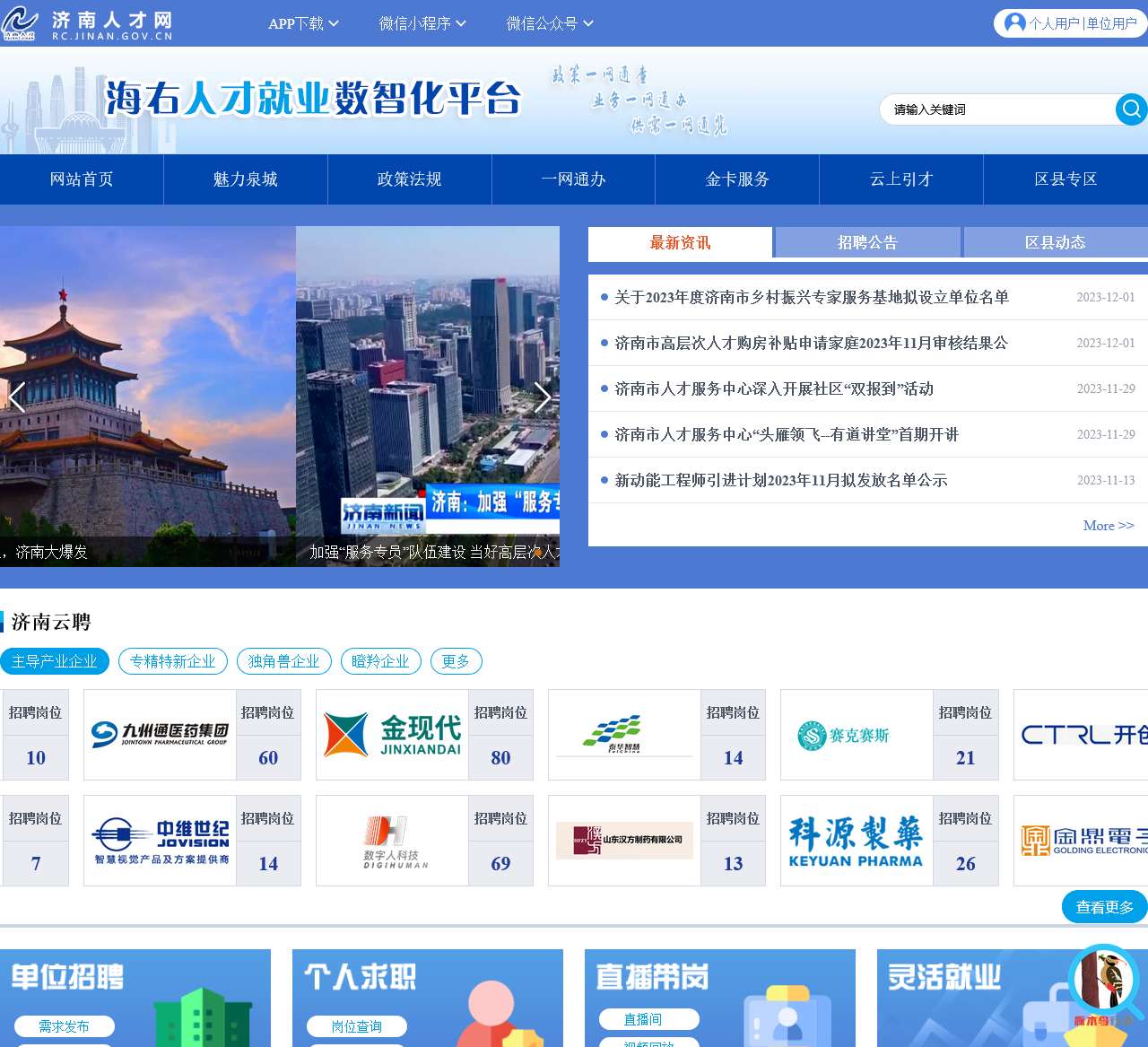Click the 科源制药 KEYUAN PHARMA logo
Image resolution: width=1148 pixels, height=1047 pixels.
click(x=857, y=841)
